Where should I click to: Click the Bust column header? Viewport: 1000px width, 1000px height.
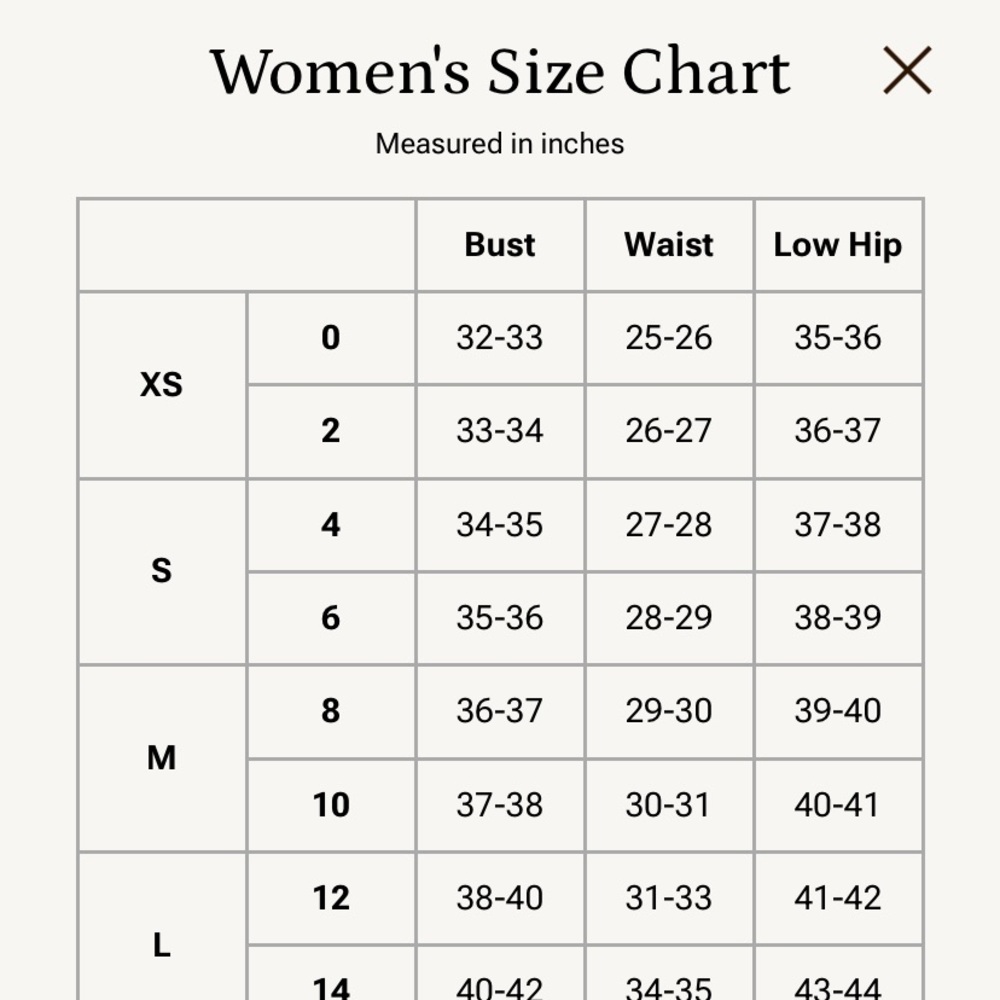pyautogui.click(x=500, y=245)
